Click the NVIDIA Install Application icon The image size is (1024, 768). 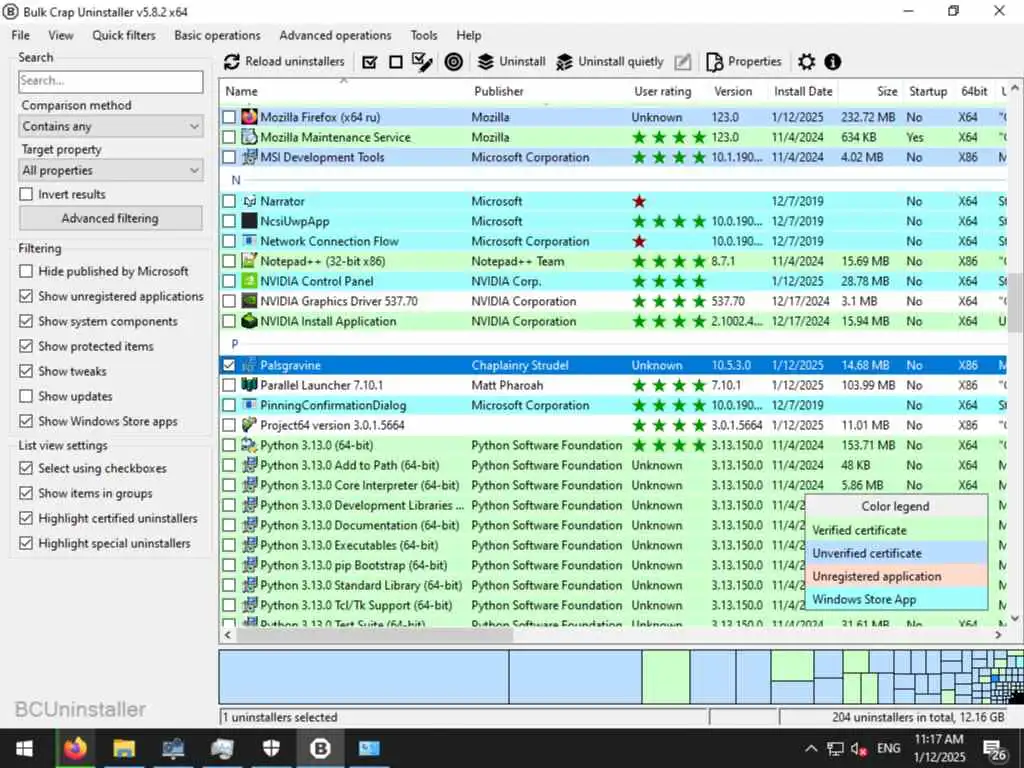coord(249,321)
